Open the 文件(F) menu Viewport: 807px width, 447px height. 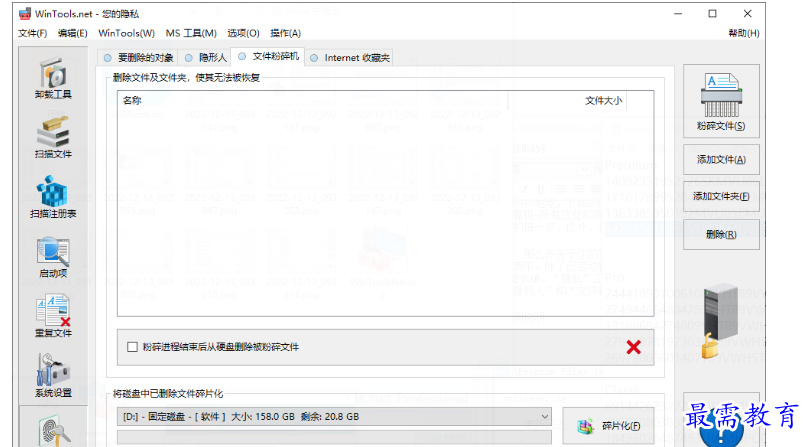coord(32,33)
